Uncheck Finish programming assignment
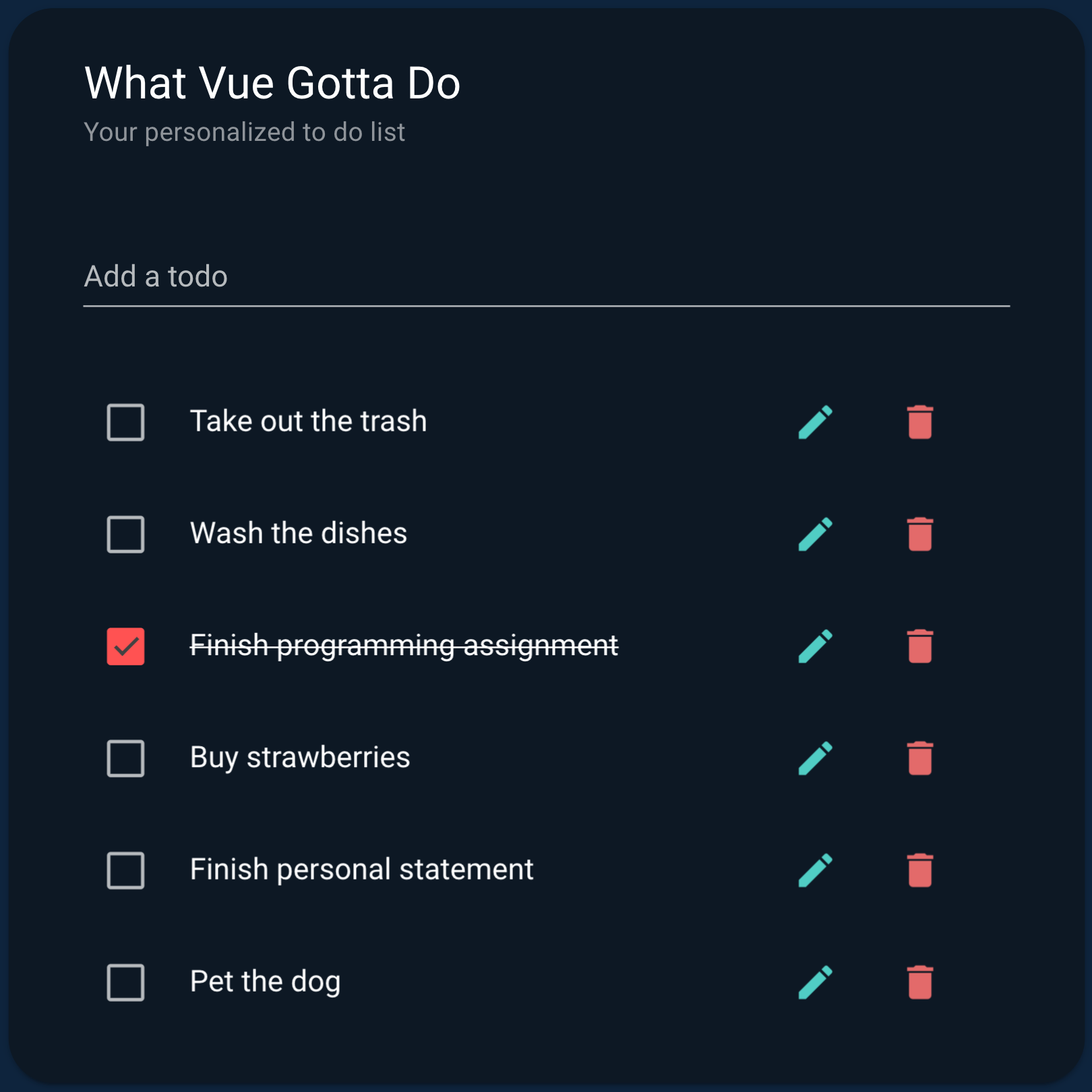This screenshot has width=1092, height=1092. (125, 646)
